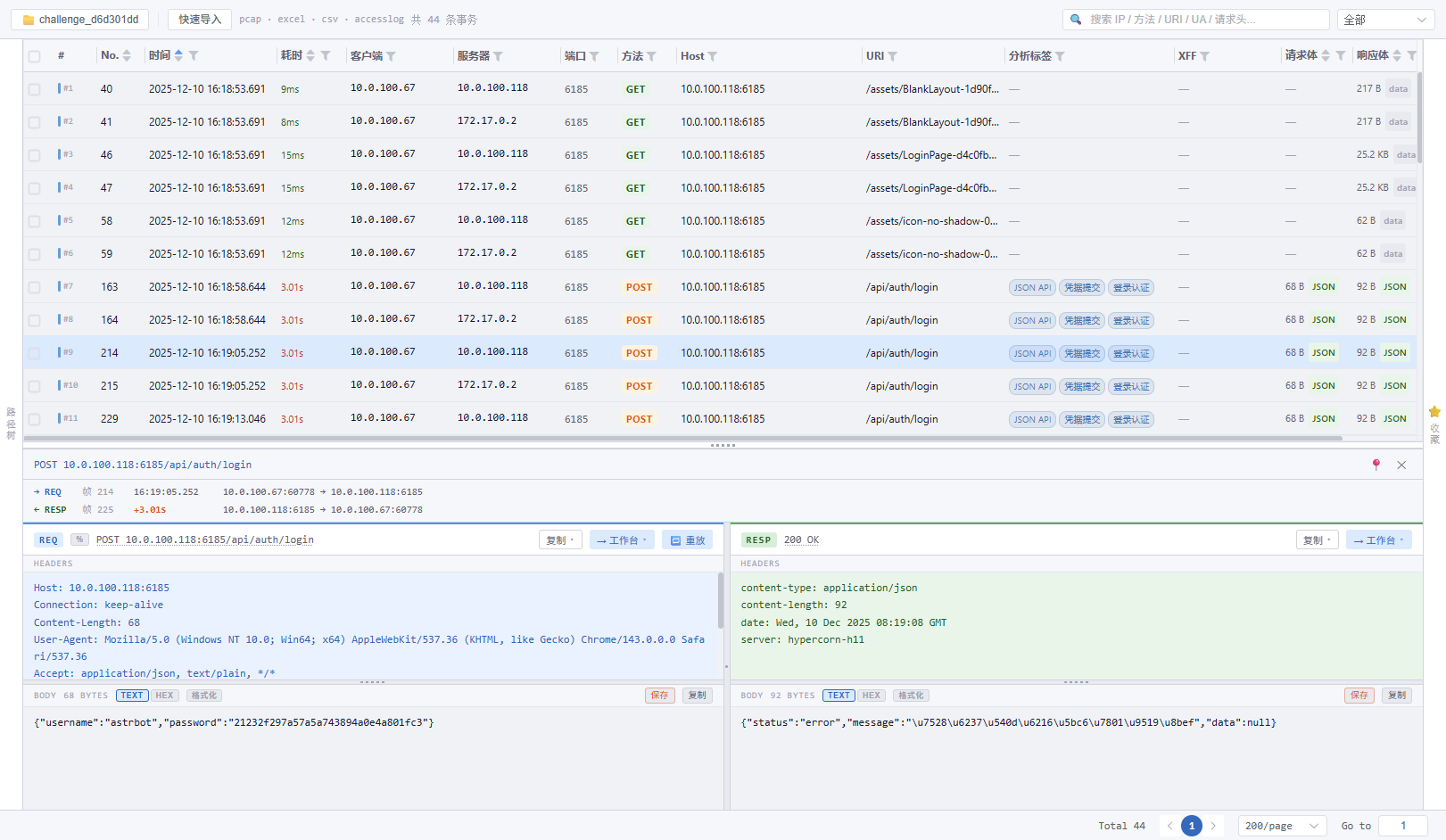1446x840 pixels.
Task: Sort by 请求体 column arrows
Action: [1326, 55]
